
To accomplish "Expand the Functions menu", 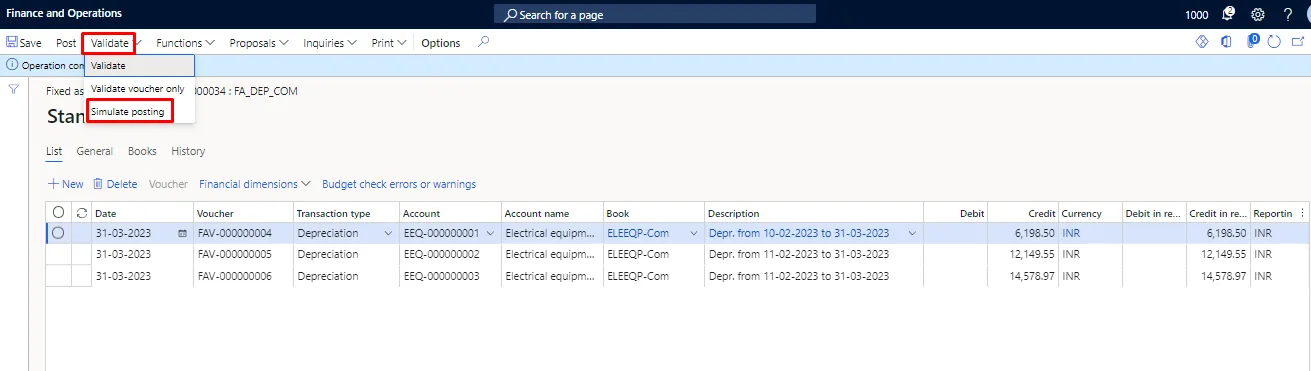I will click(186, 43).
